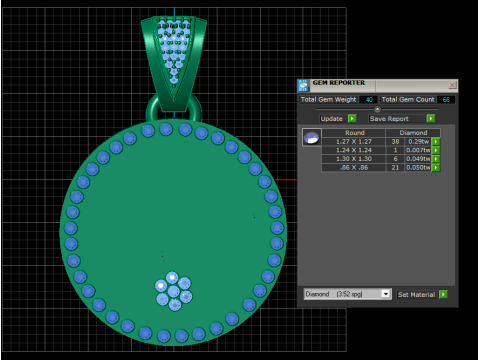480x360 pixels.
Task: Click the 0.007tw weight cell
Action: tap(418, 150)
